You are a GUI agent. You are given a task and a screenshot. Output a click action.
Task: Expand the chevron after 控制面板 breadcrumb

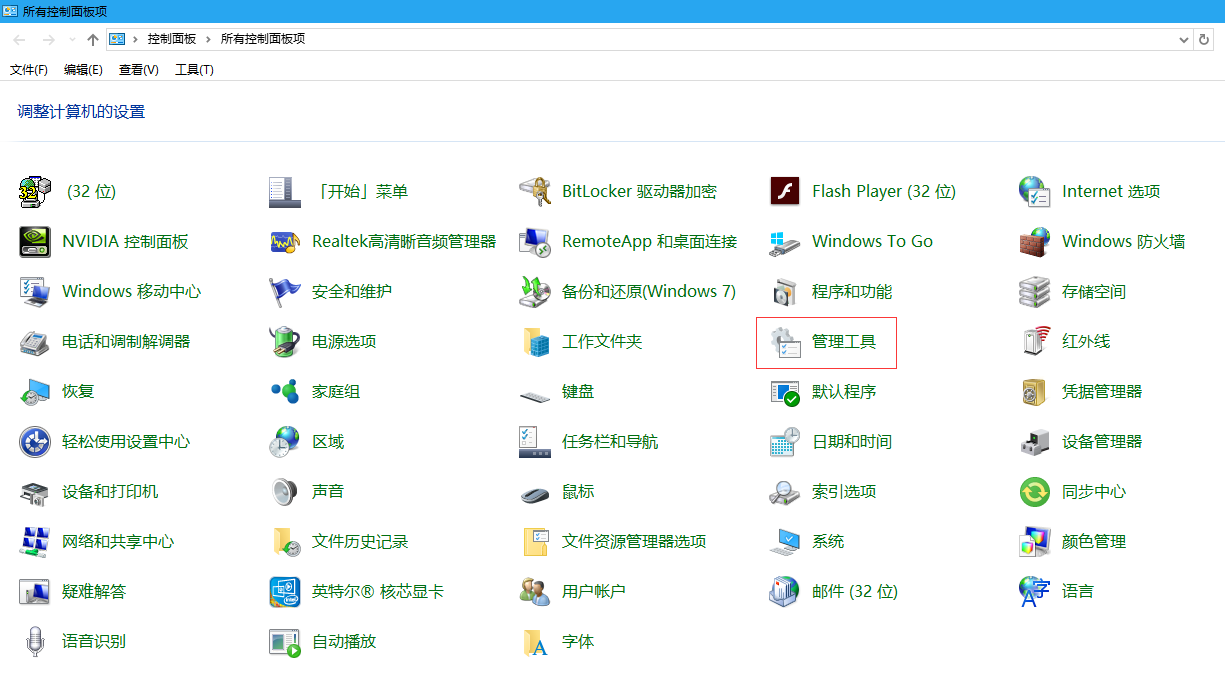click(209, 39)
